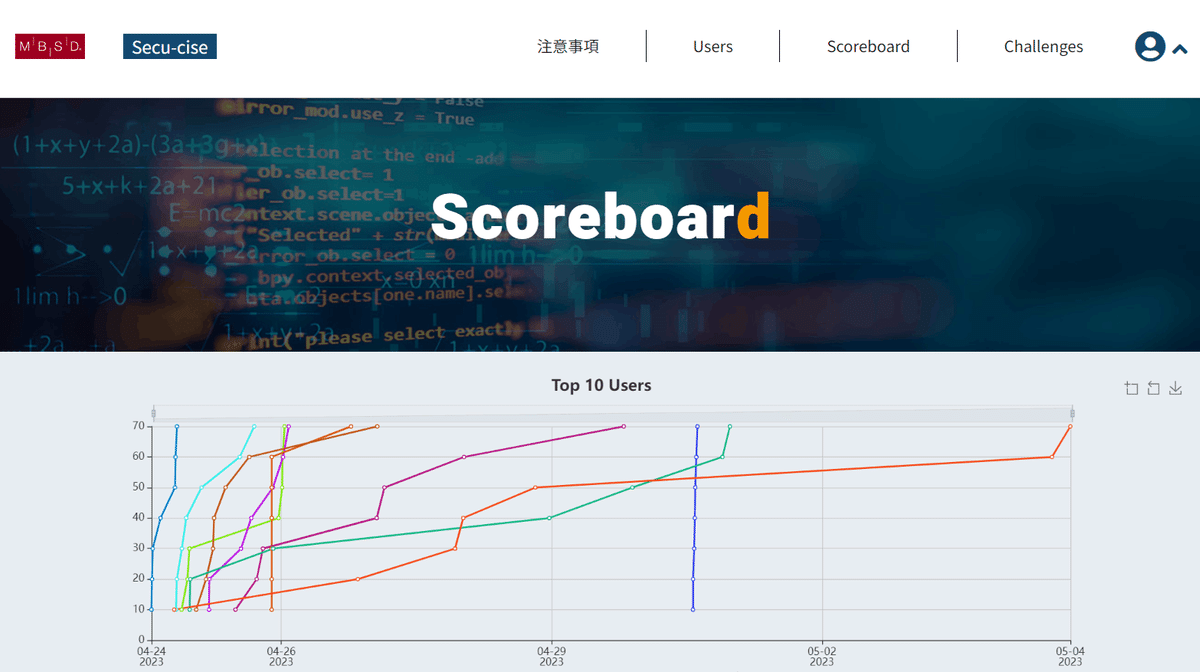
Task: Switch to the Scoreboard section
Action: pos(868,46)
